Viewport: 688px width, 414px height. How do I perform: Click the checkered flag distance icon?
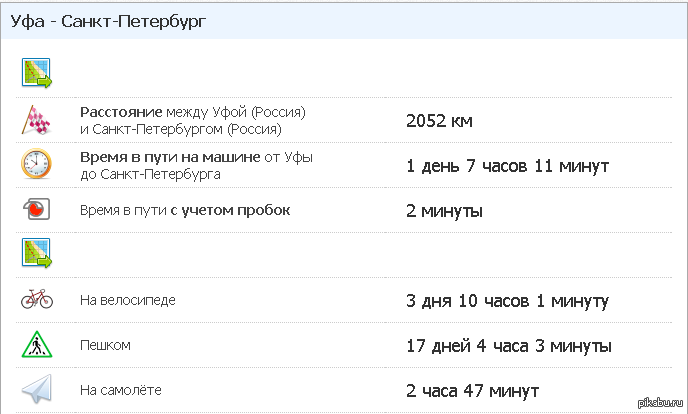(x=36, y=120)
